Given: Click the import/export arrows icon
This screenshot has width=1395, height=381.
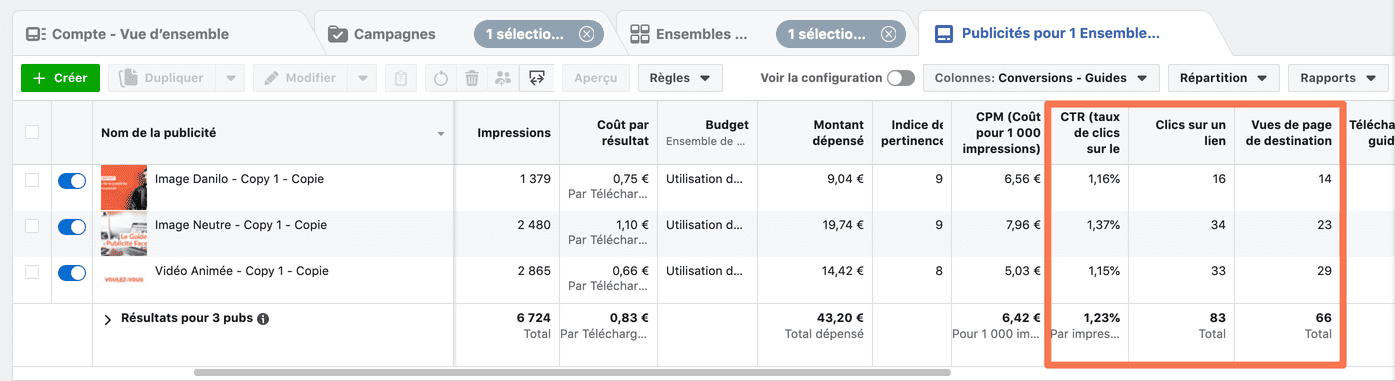Looking at the screenshot, I should coord(537,78).
